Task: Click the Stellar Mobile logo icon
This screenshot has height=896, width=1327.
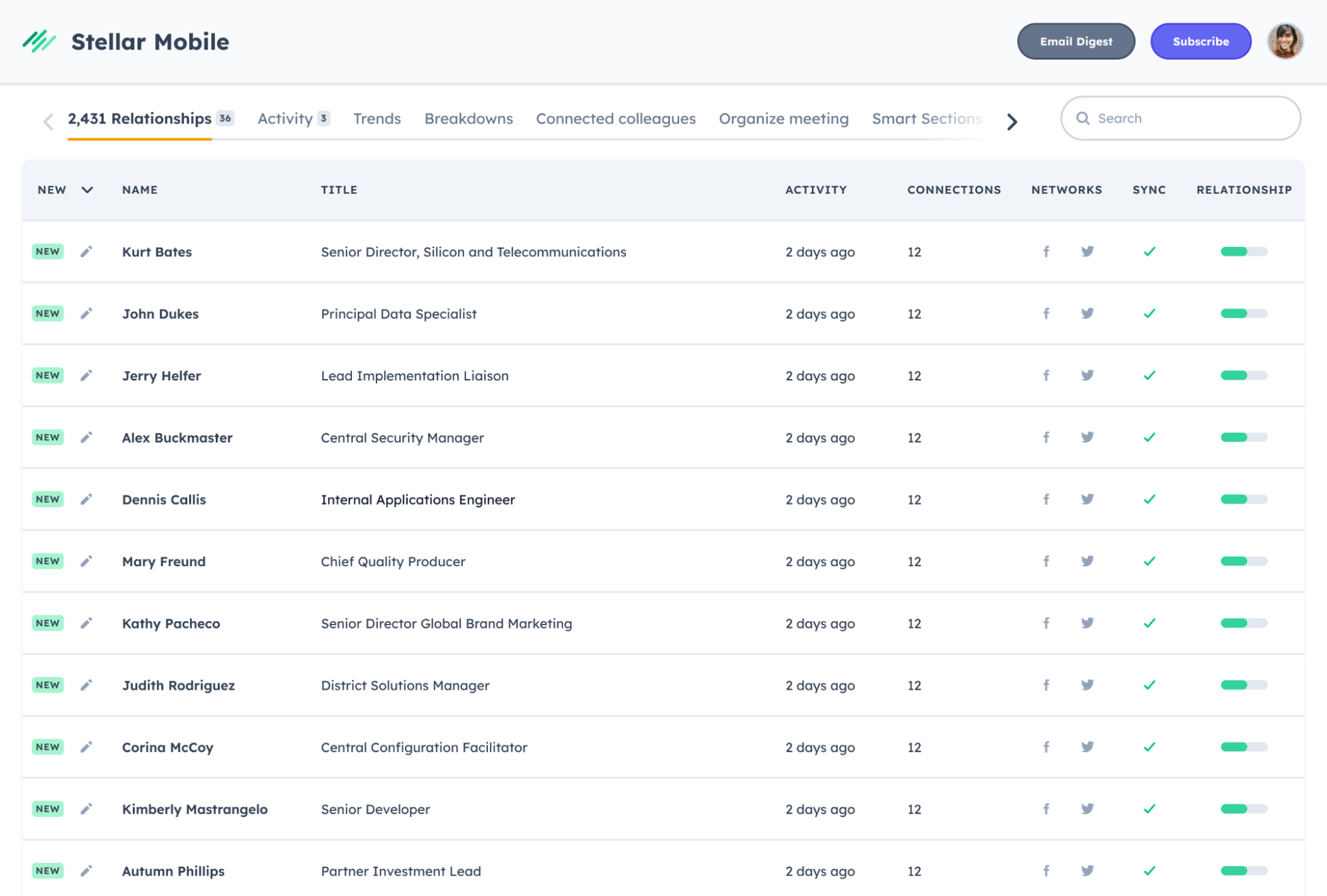Action: [x=40, y=41]
